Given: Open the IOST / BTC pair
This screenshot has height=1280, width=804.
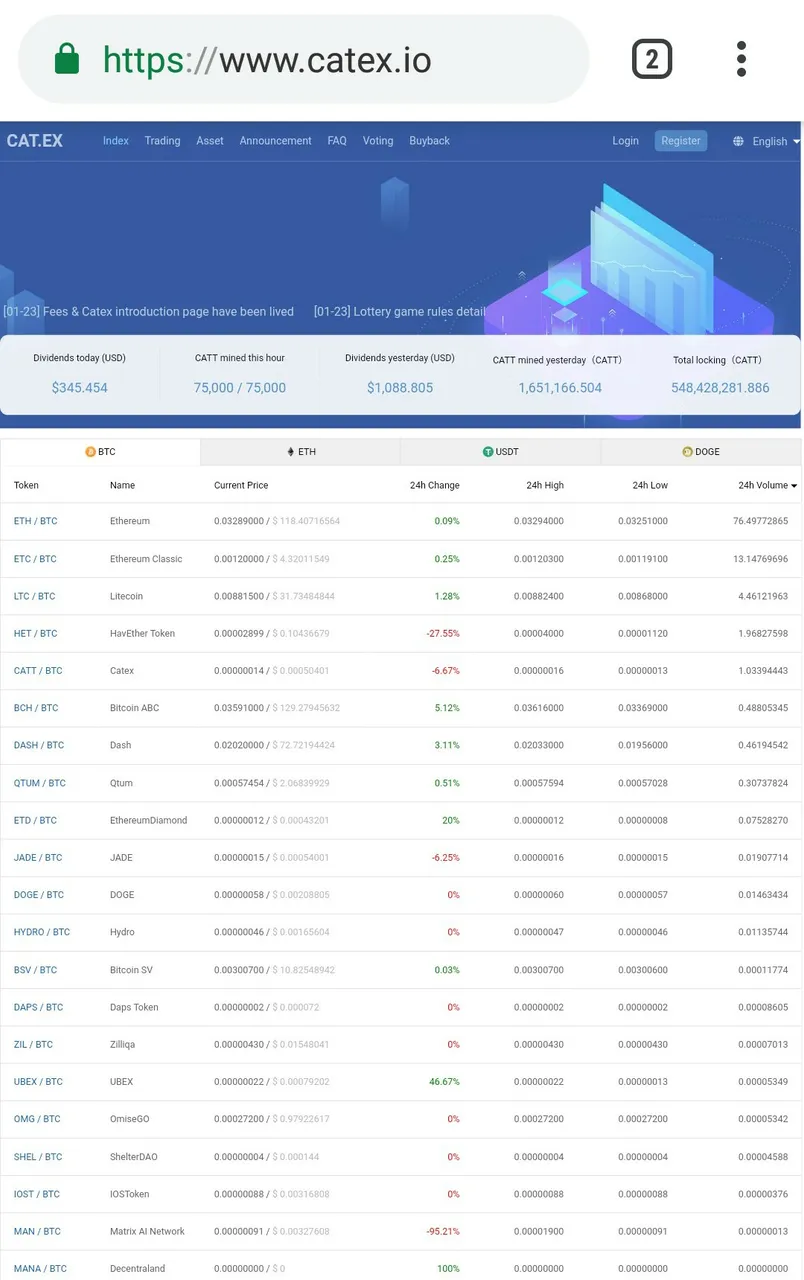Looking at the screenshot, I should tap(37, 1194).
